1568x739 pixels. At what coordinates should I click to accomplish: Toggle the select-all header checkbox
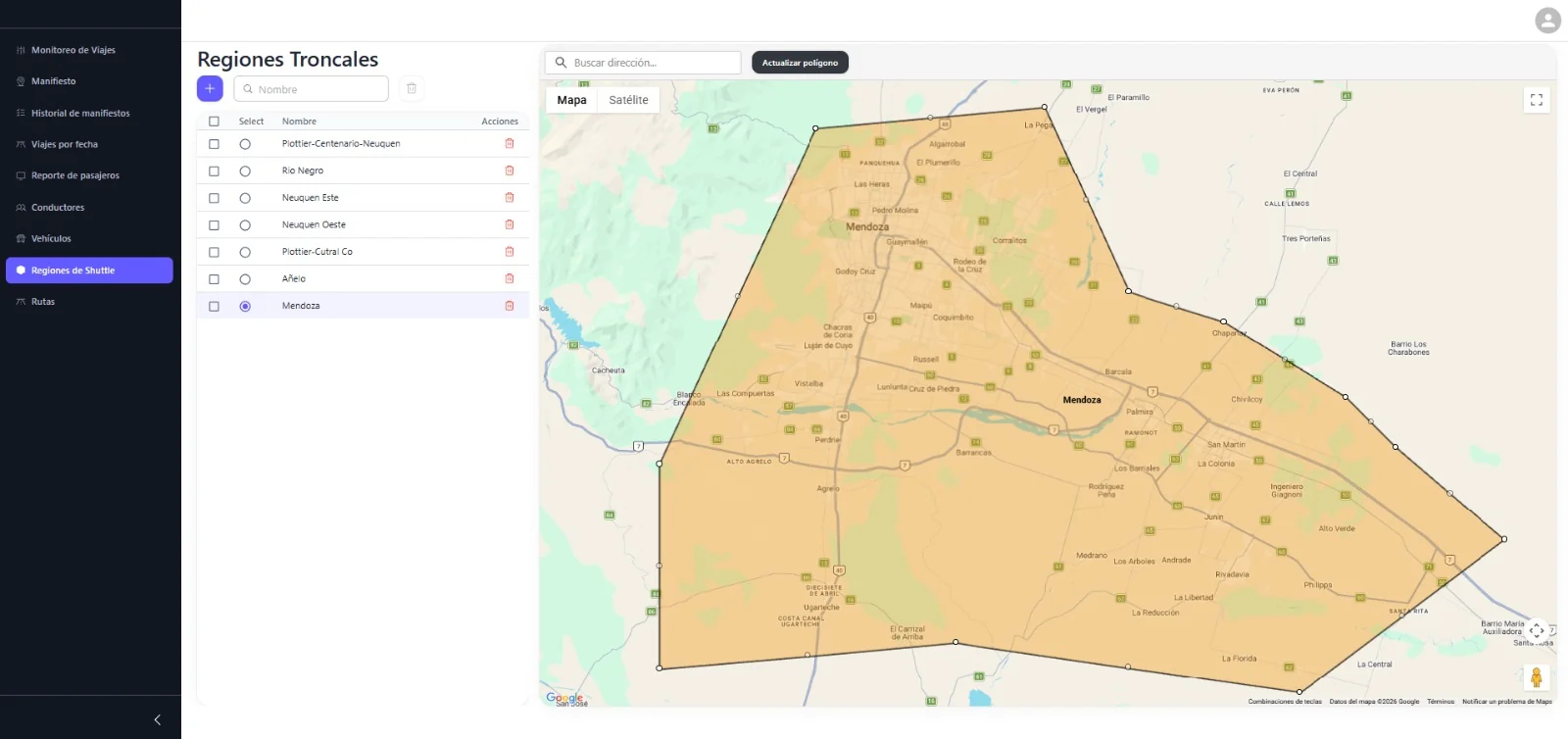pyautogui.click(x=214, y=122)
